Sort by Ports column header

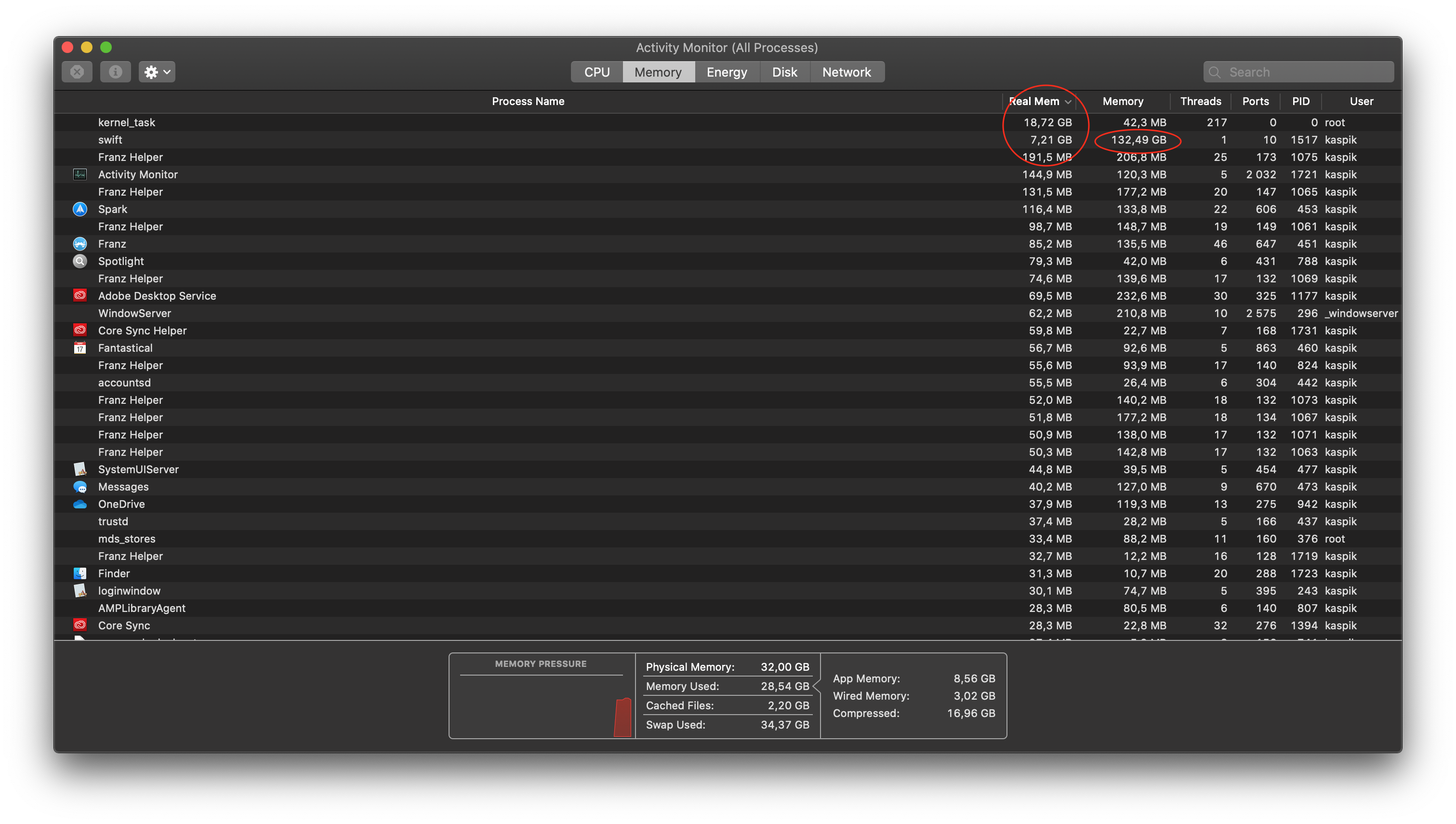coord(1255,101)
